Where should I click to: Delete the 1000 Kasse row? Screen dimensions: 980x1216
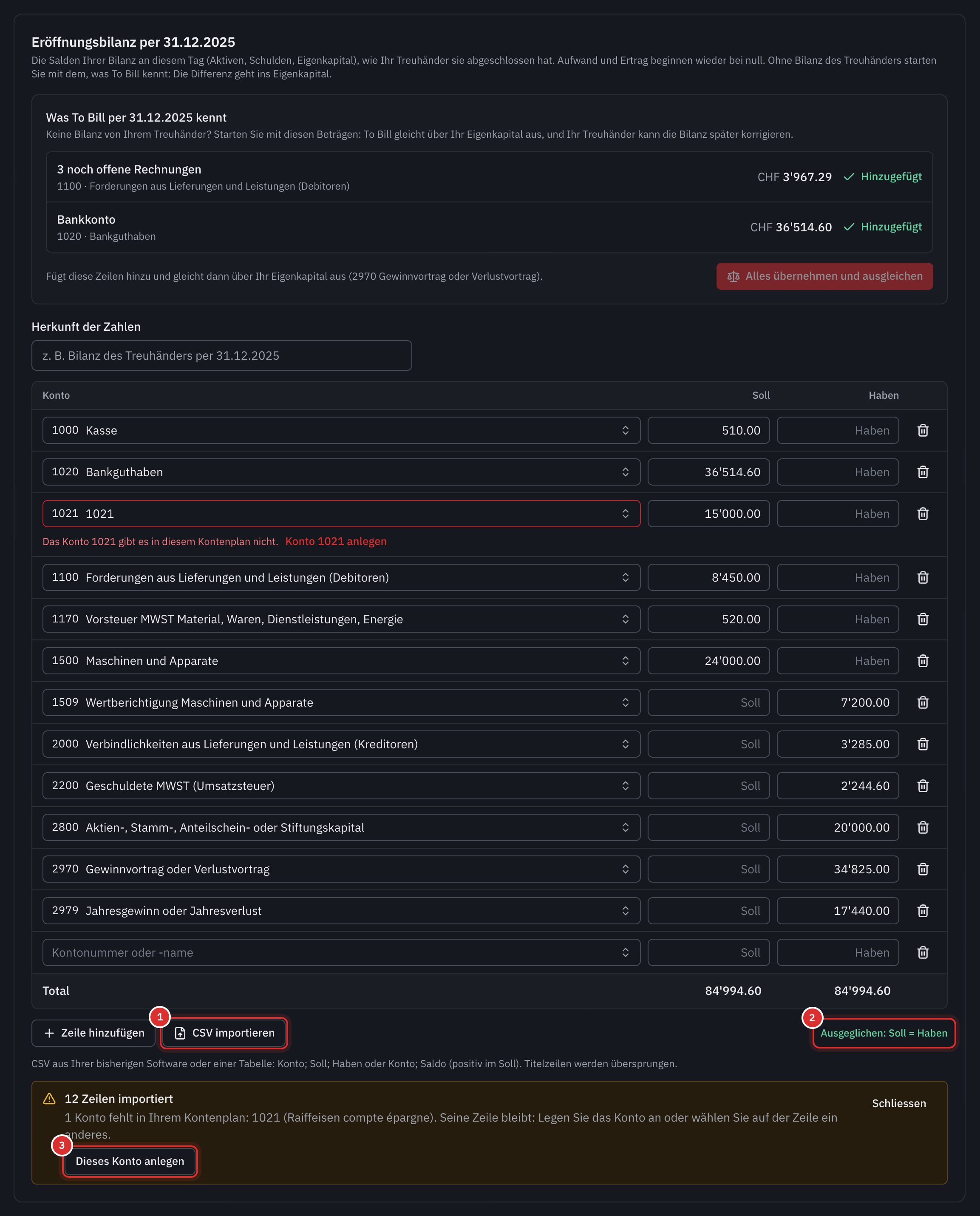(x=923, y=430)
